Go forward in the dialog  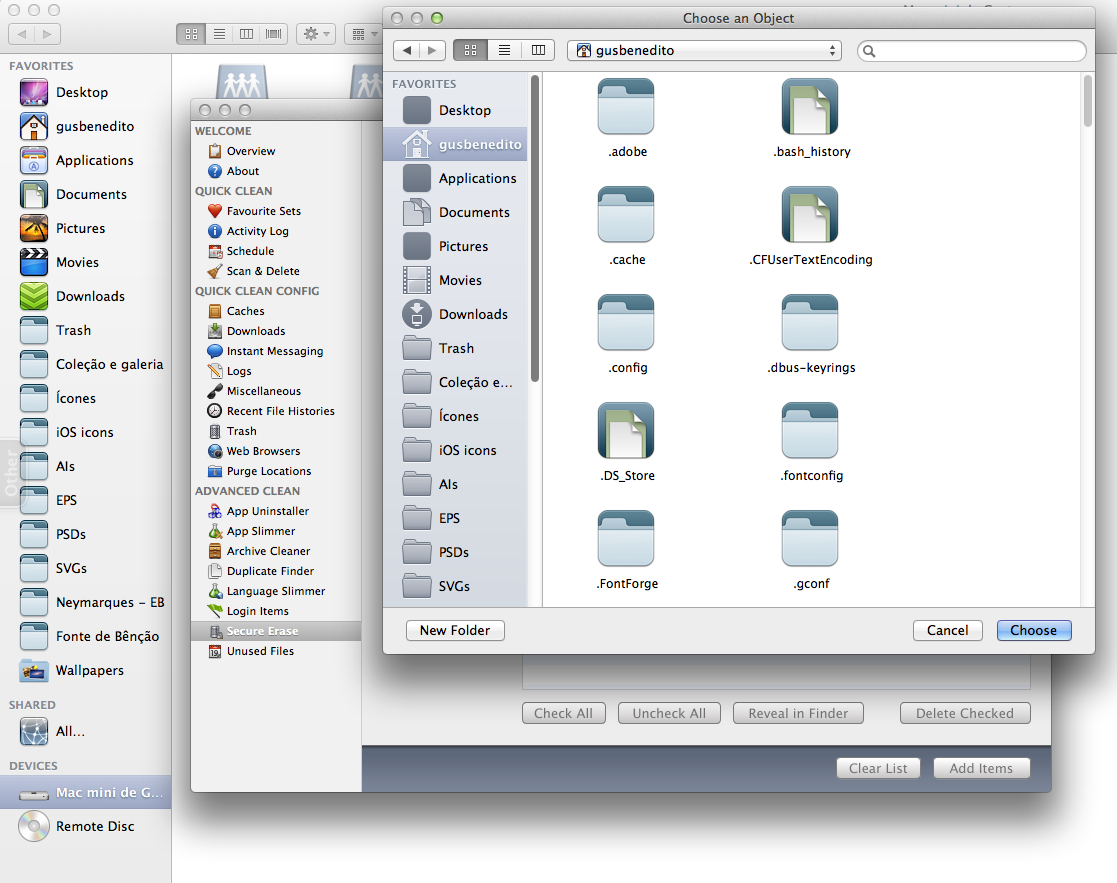click(432, 50)
